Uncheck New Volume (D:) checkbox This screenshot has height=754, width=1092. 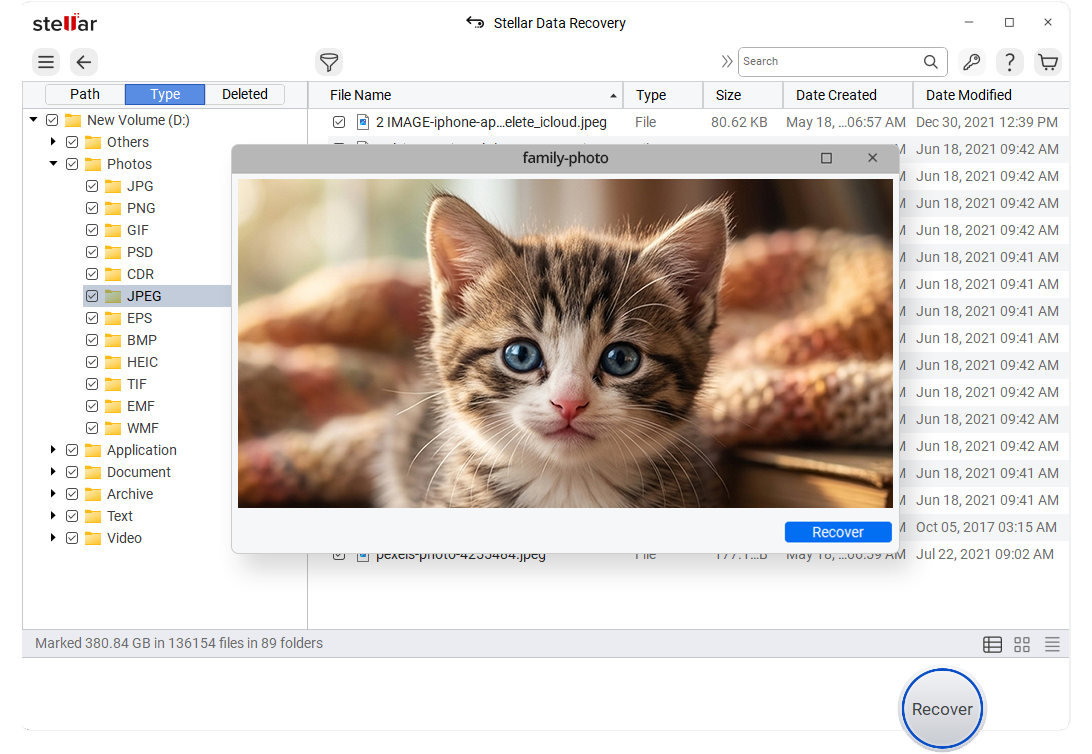click(x=52, y=120)
